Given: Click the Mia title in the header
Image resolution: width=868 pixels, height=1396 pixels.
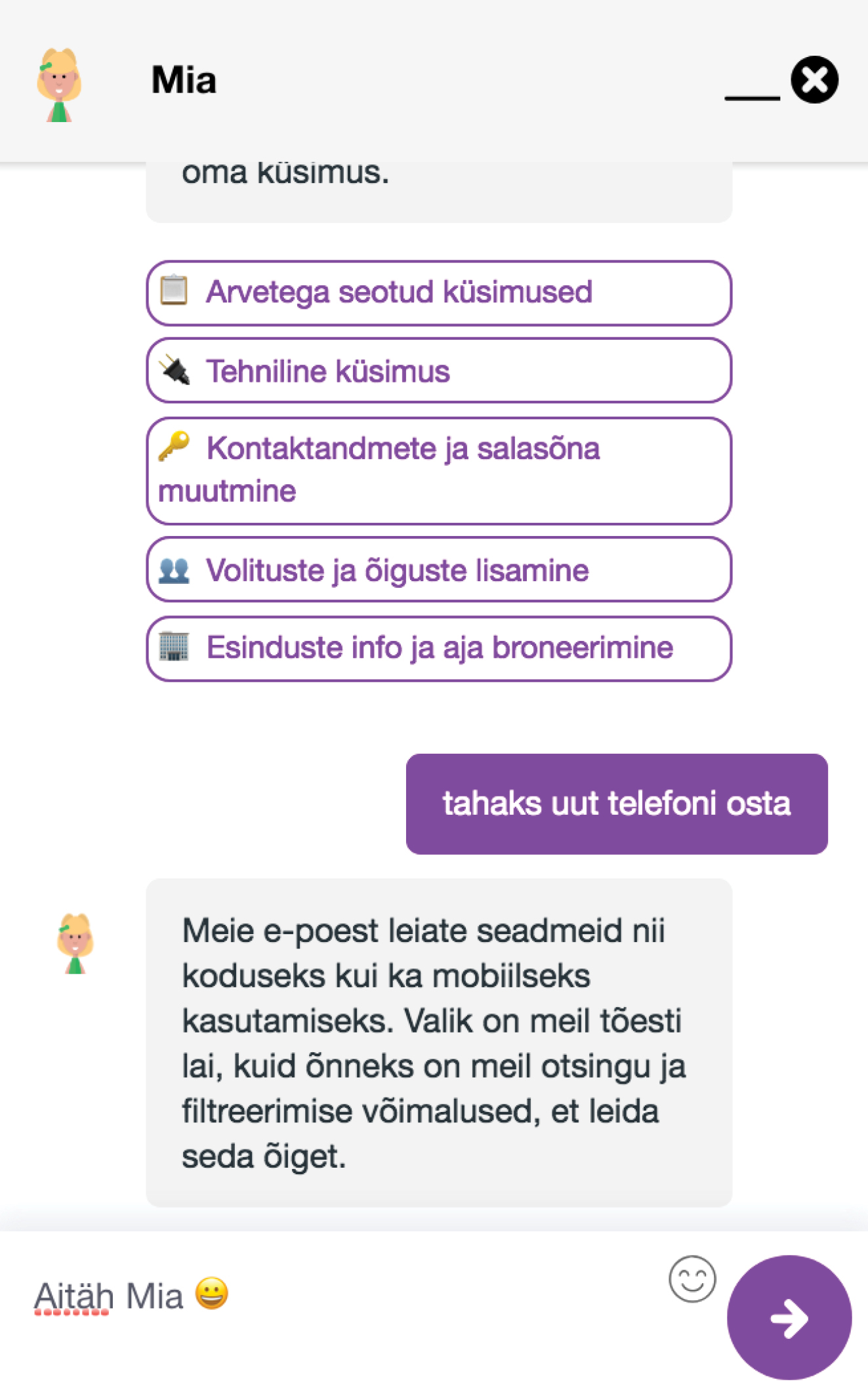Looking at the screenshot, I should [184, 81].
